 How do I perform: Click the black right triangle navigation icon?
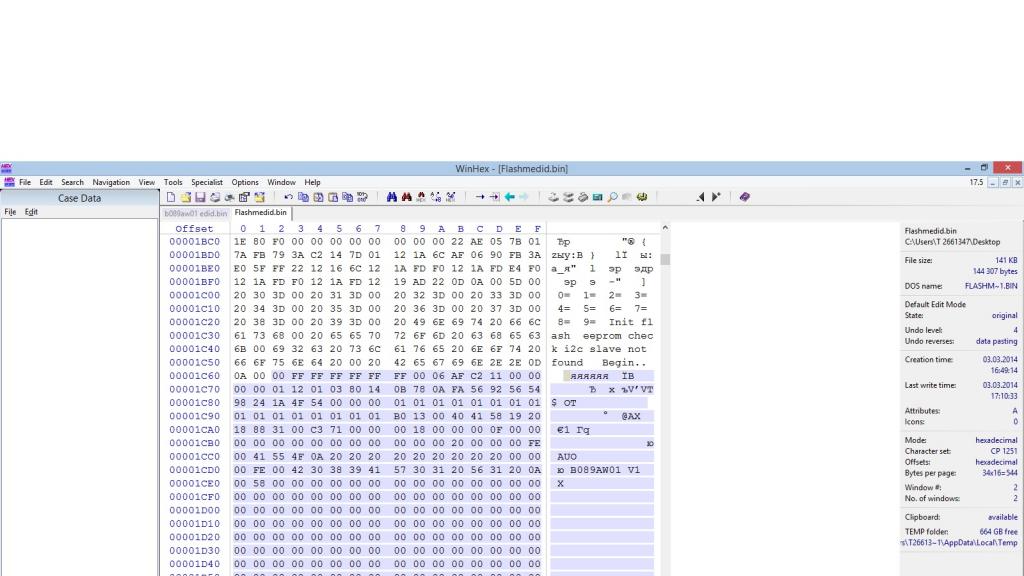click(x=716, y=197)
